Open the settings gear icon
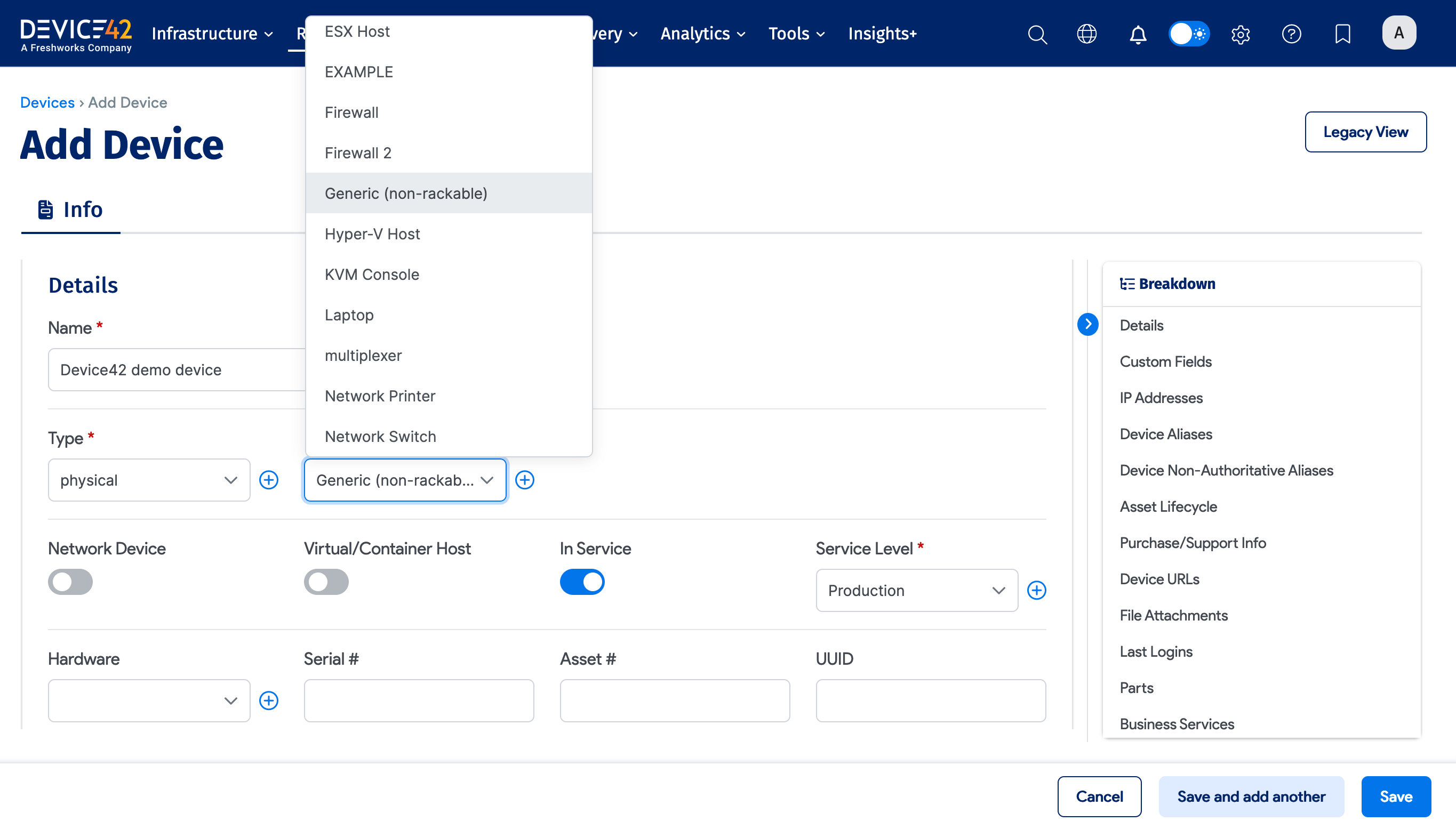 pyautogui.click(x=1240, y=34)
